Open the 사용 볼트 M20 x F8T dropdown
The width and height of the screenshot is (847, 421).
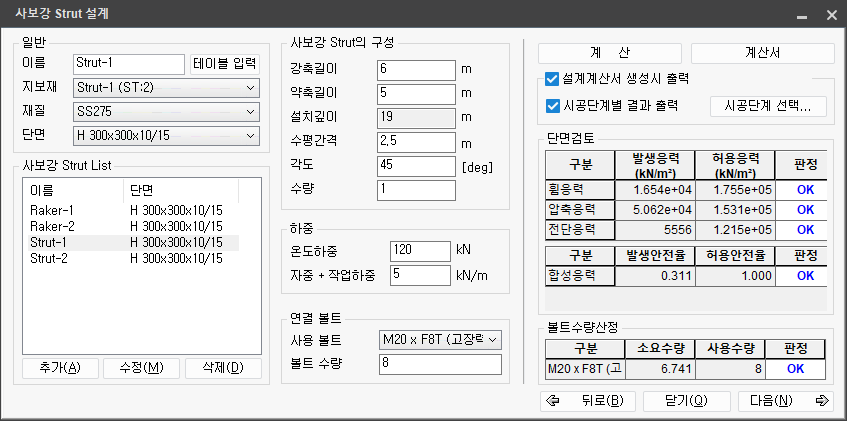(x=440, y=341)
